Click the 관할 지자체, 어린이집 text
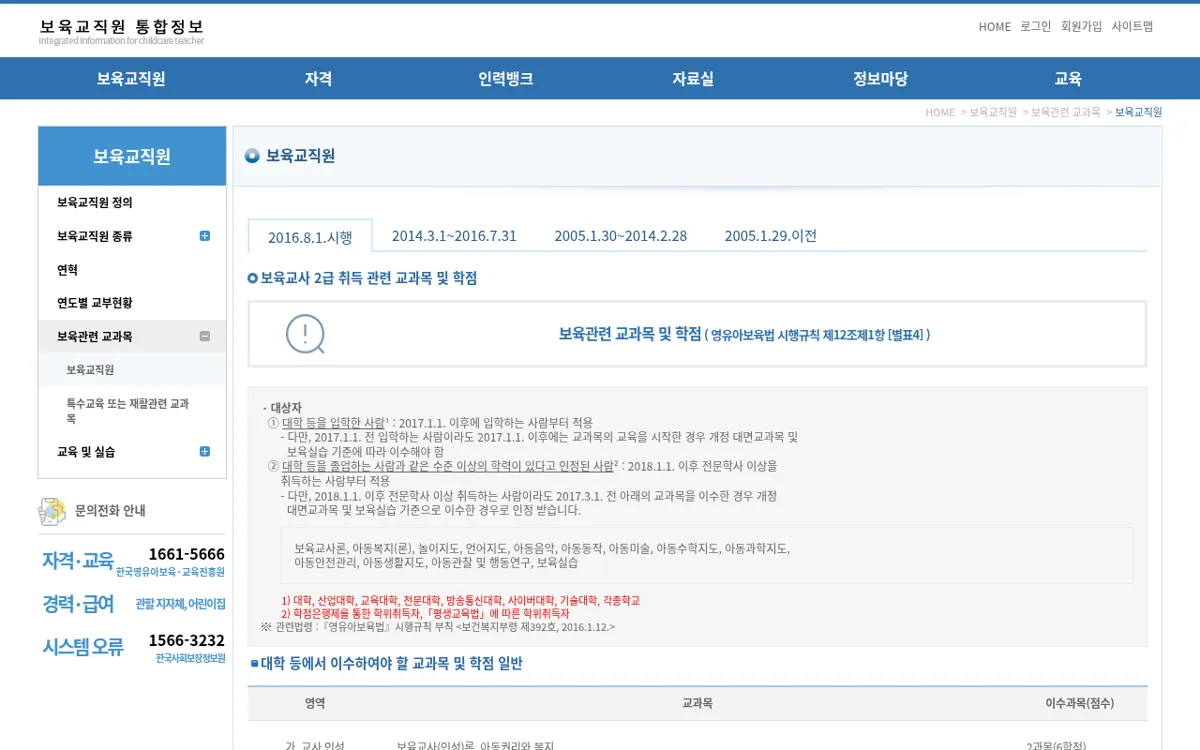This screenshot has height=750, width=1200. (x=180, y=604)
